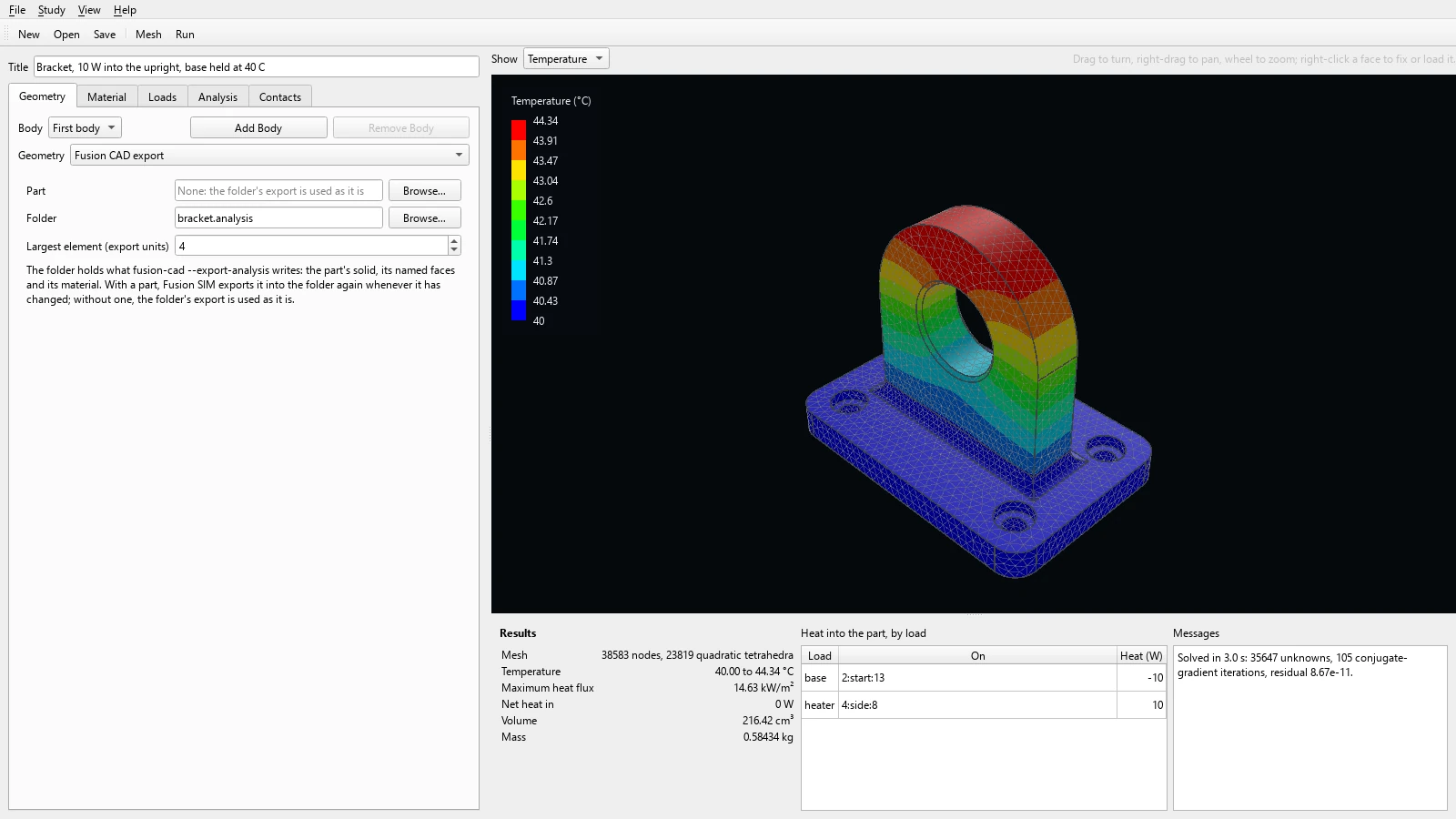Click the bracket model in the viewport
This screenshot has height=819, width=1456.
(978, 391)
